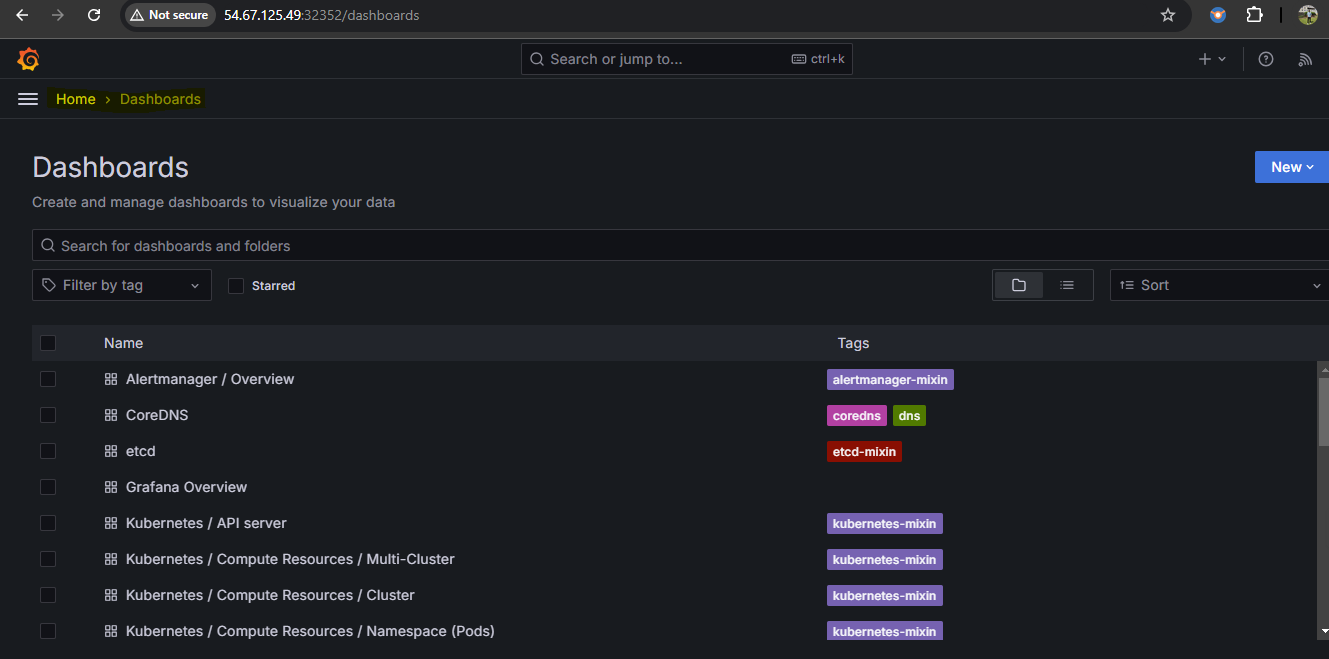Open Kubernetes / API server dashboard
The height and width of the screenshot is (659, 1329).
point(206,523)
